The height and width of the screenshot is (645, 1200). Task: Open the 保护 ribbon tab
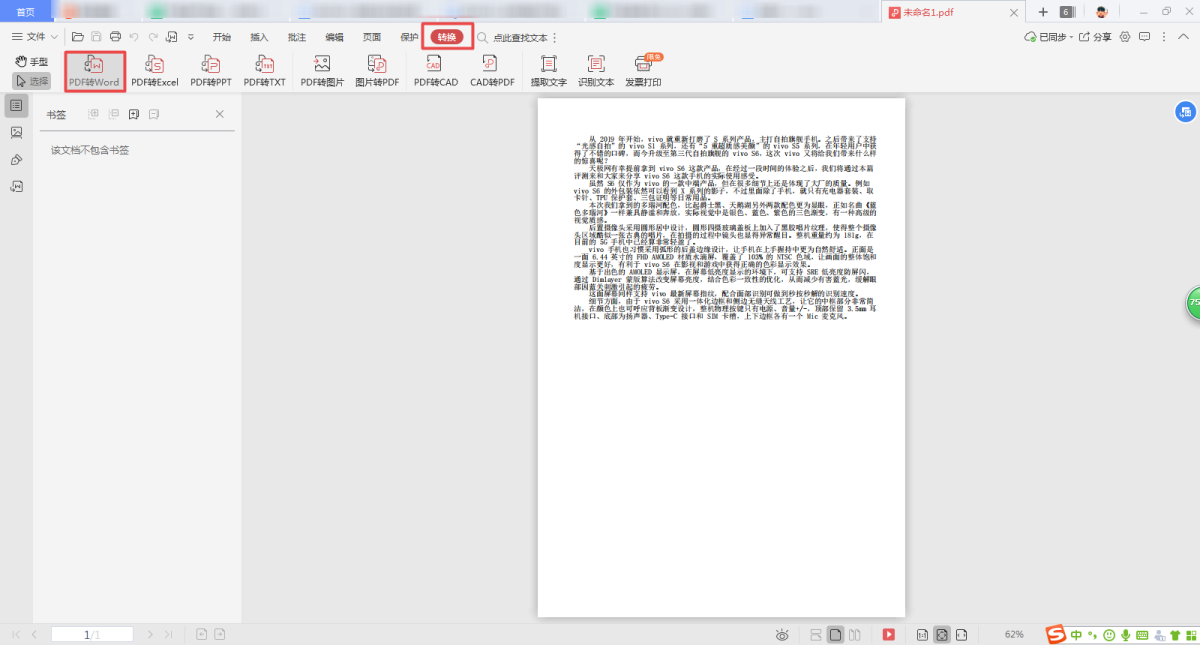[x=409, y=37]
